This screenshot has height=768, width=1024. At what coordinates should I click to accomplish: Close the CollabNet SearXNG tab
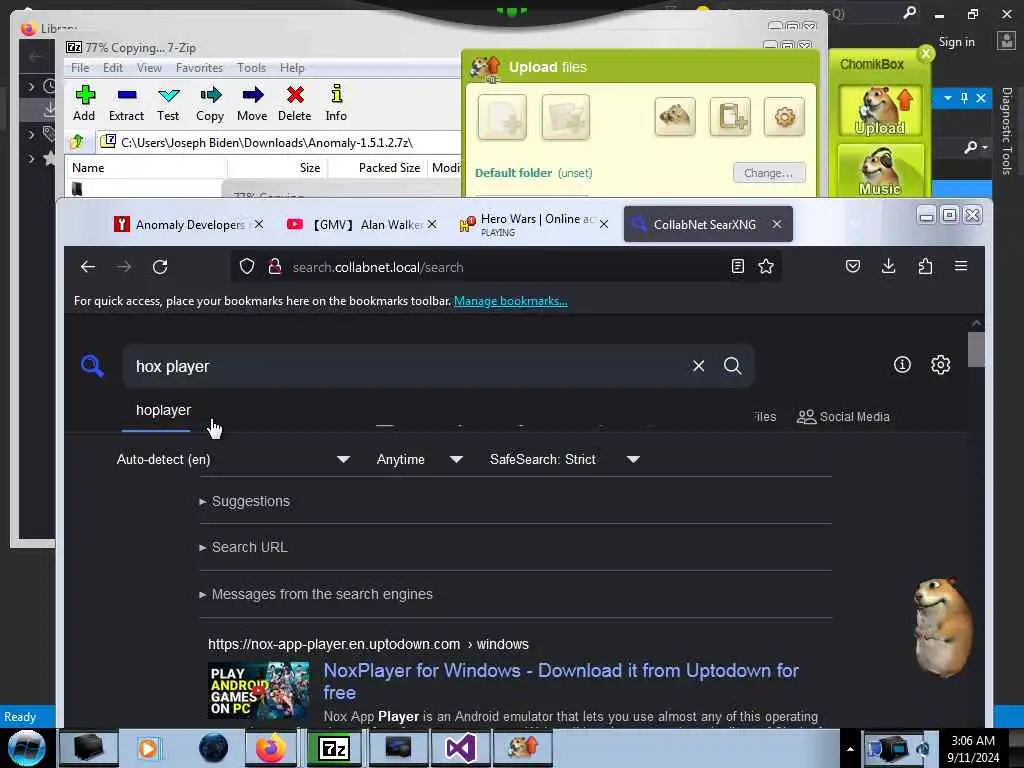pyautogui.click(x=776, y=224)
